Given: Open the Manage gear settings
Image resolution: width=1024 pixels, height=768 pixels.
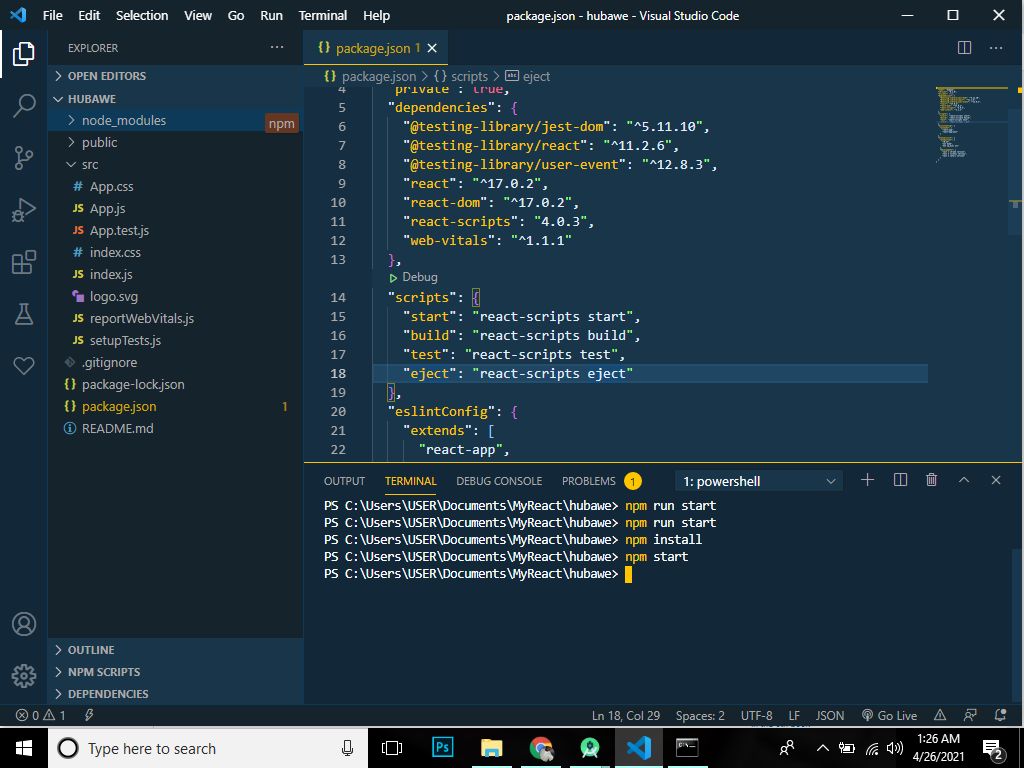Looking at the screenshot, I should pyautogui.click(x=24, y=676).
